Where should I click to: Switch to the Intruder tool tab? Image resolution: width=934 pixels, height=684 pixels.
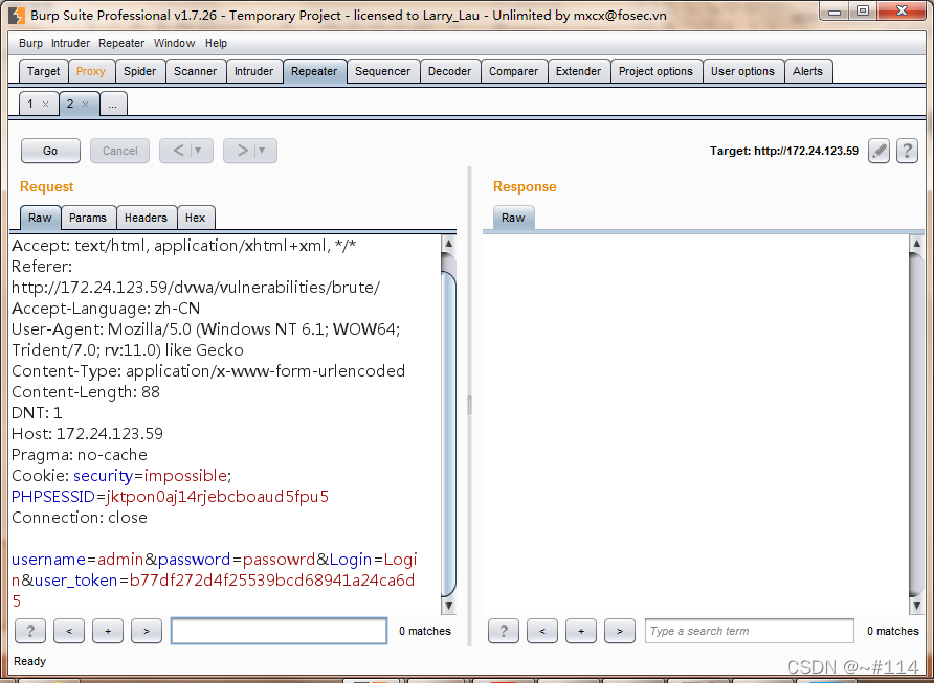(x=254, y=71)
